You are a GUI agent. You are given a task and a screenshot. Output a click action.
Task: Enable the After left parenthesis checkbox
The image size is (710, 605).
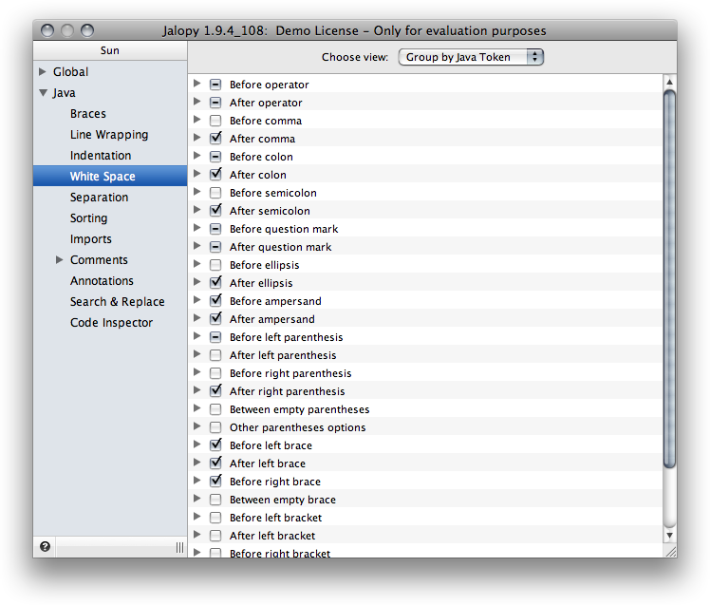[x=216, y=355]
